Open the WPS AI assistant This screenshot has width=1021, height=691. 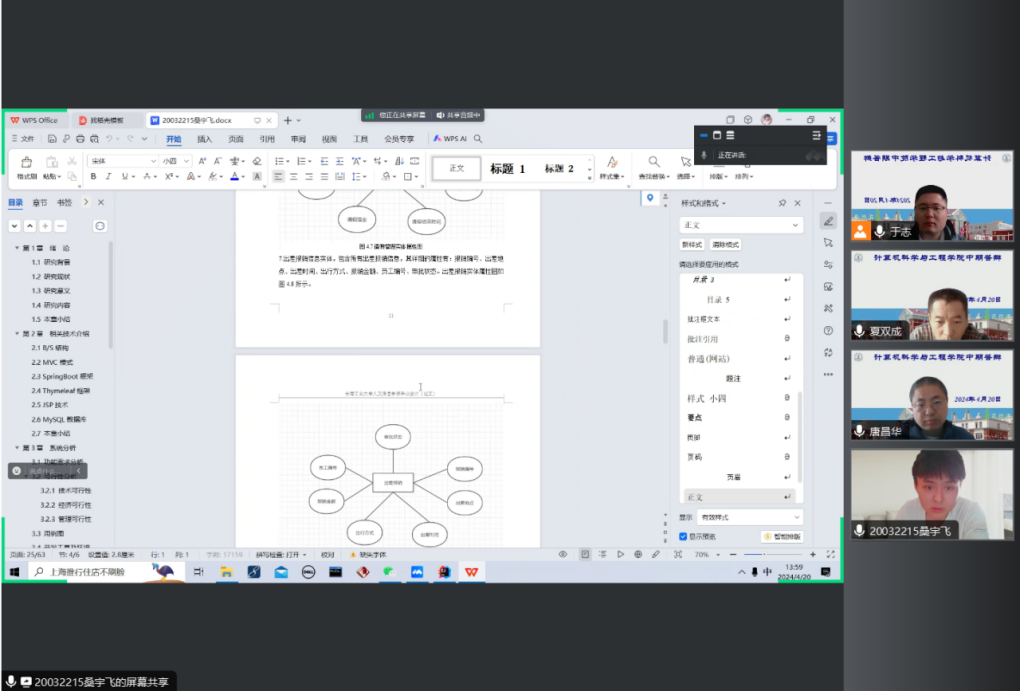point(450,139)
